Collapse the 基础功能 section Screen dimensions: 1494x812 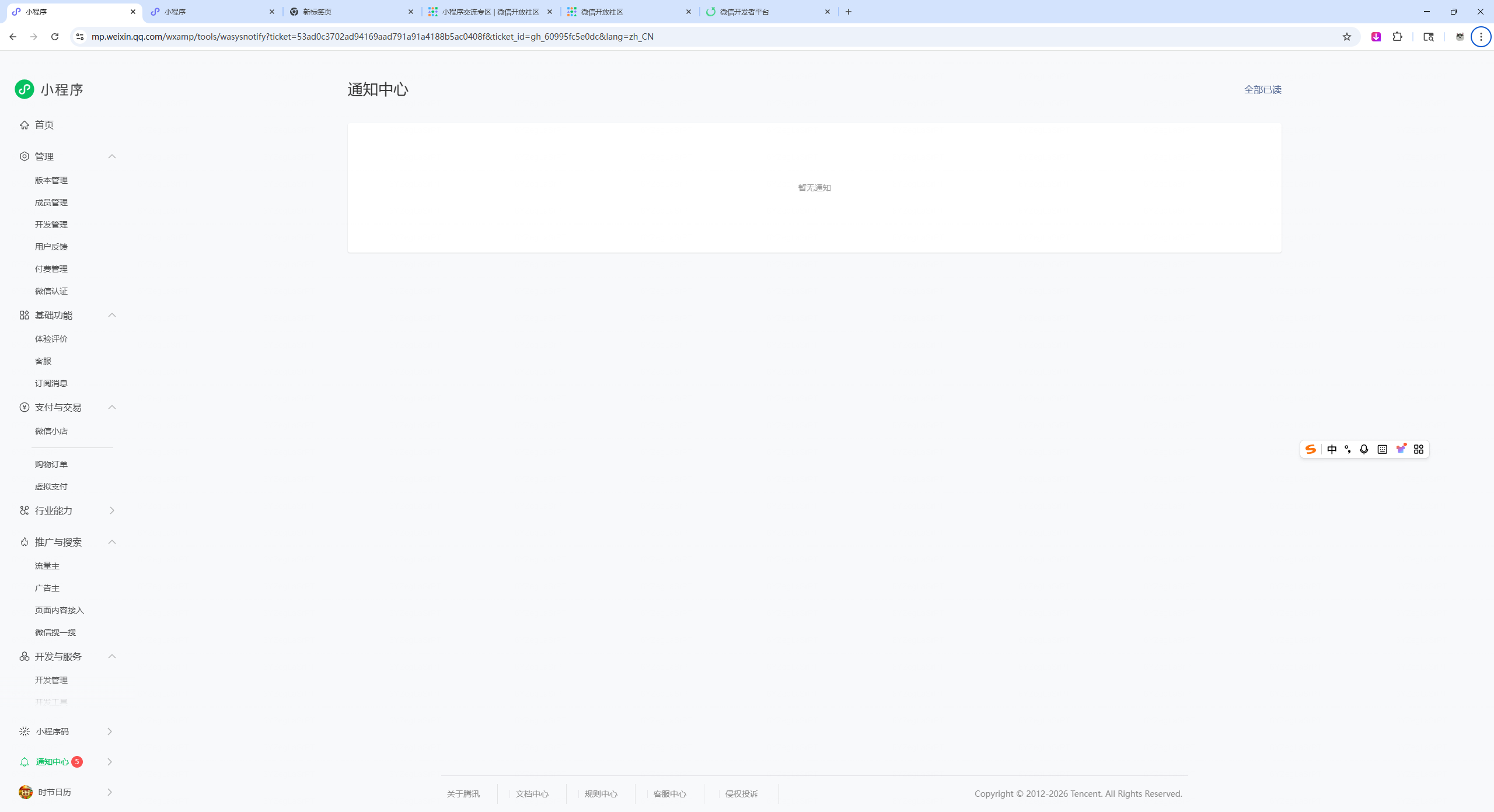[111, 315]
